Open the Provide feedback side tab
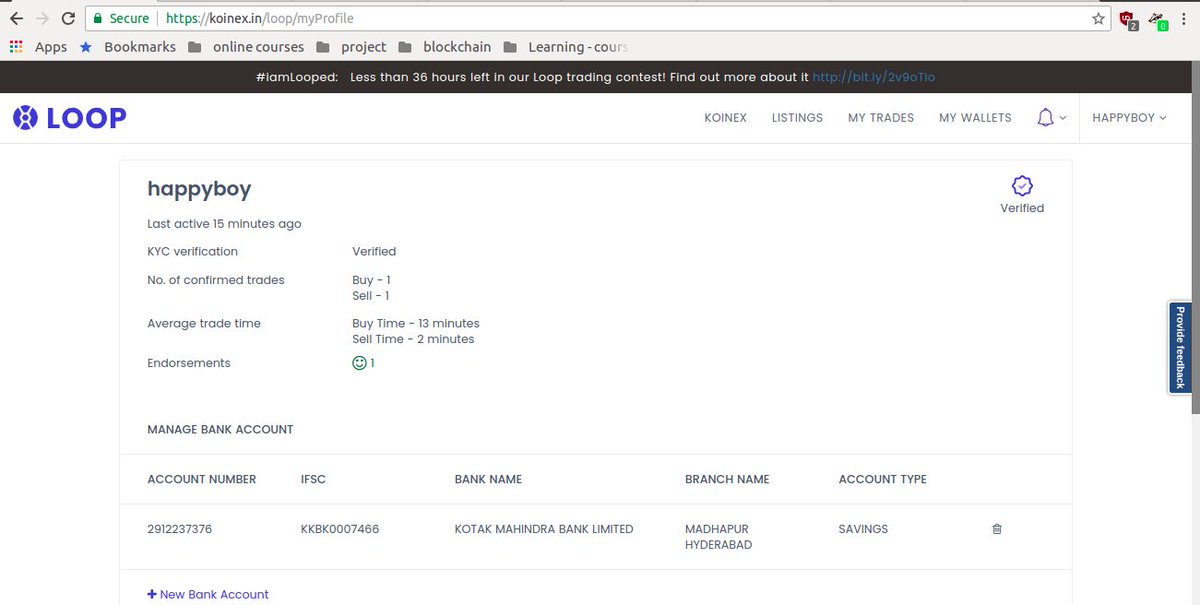The image size is (1200, 605). (1180, 347)
